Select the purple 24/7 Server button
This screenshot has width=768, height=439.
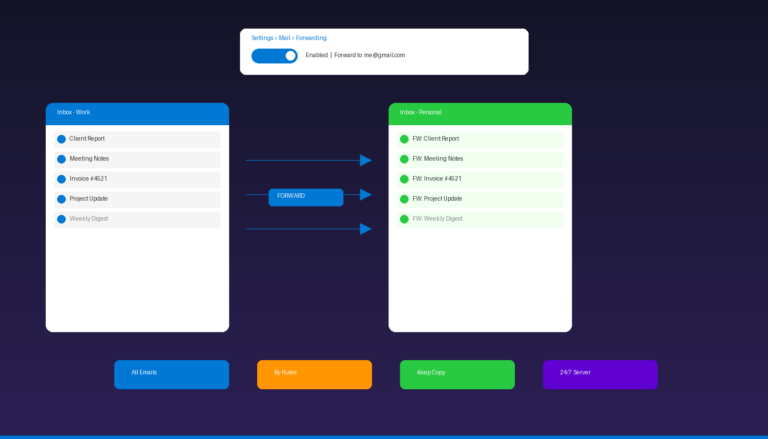tap(600, 374)
